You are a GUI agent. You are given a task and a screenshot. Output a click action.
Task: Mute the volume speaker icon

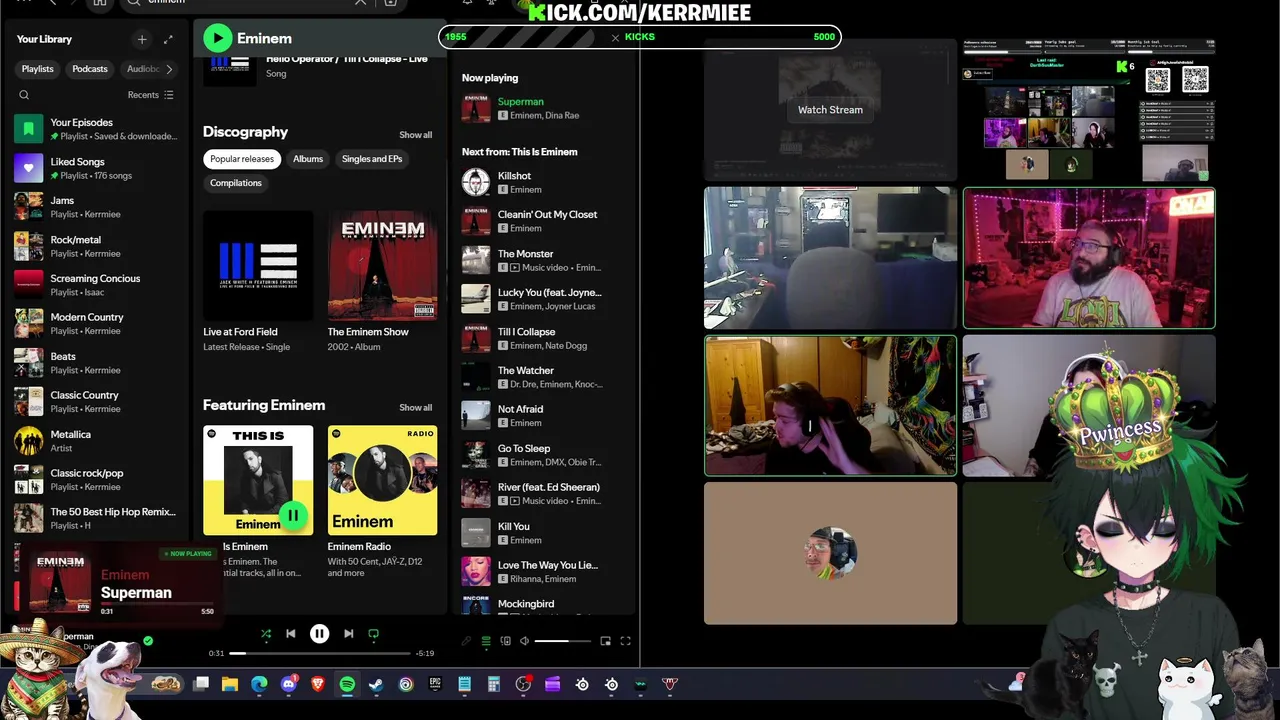pos(524,641)
